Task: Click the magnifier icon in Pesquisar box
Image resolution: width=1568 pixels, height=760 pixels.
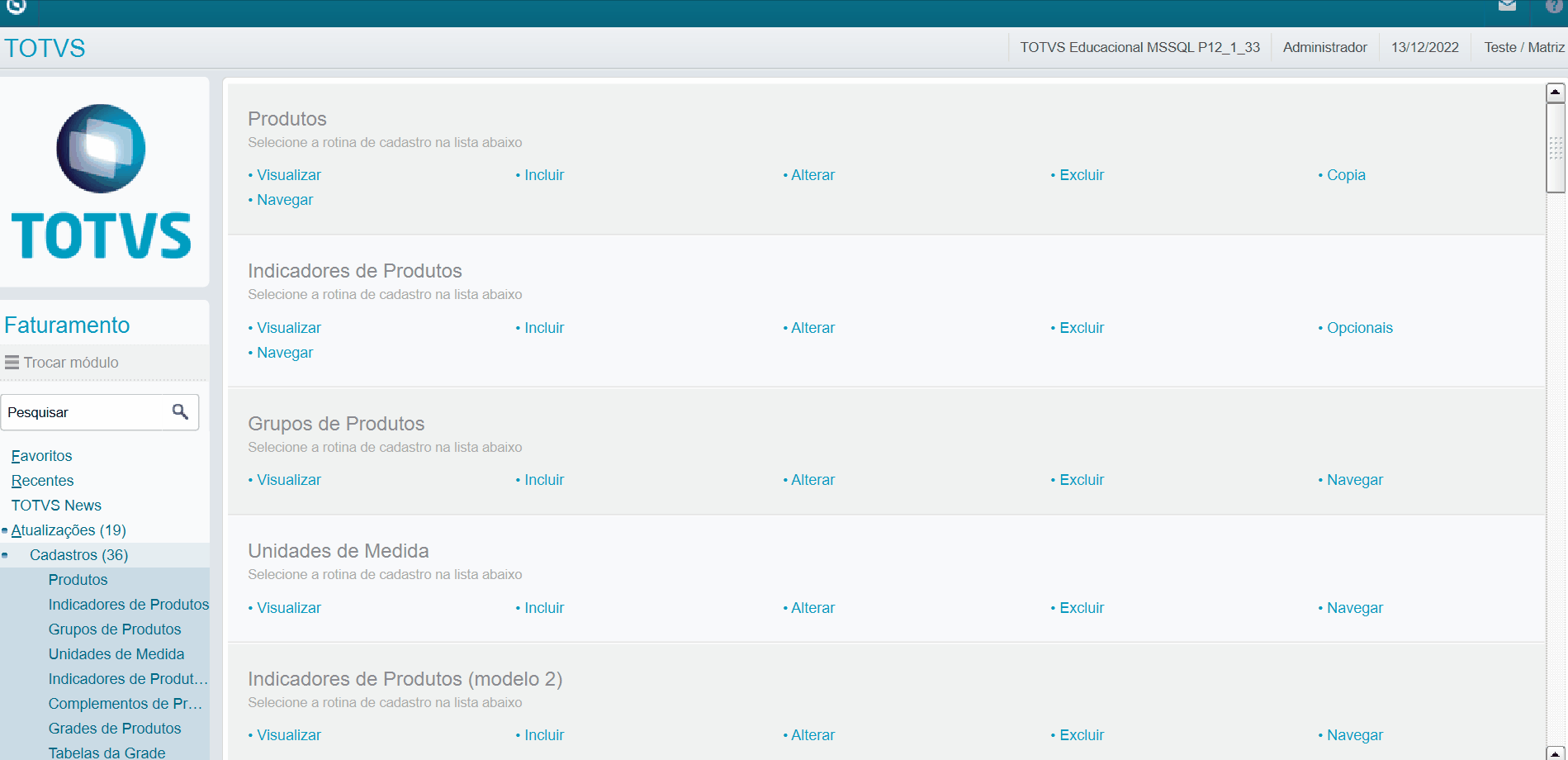Action: 180,411
